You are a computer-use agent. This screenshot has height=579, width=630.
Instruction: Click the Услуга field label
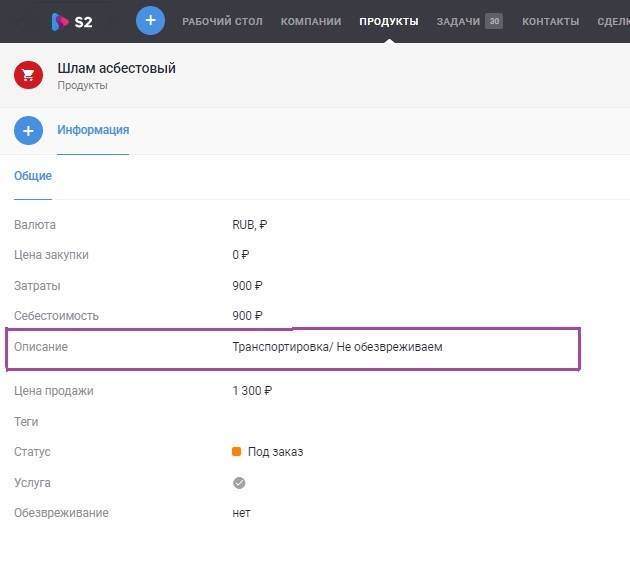pyautogui.click(x=32, y=483)
